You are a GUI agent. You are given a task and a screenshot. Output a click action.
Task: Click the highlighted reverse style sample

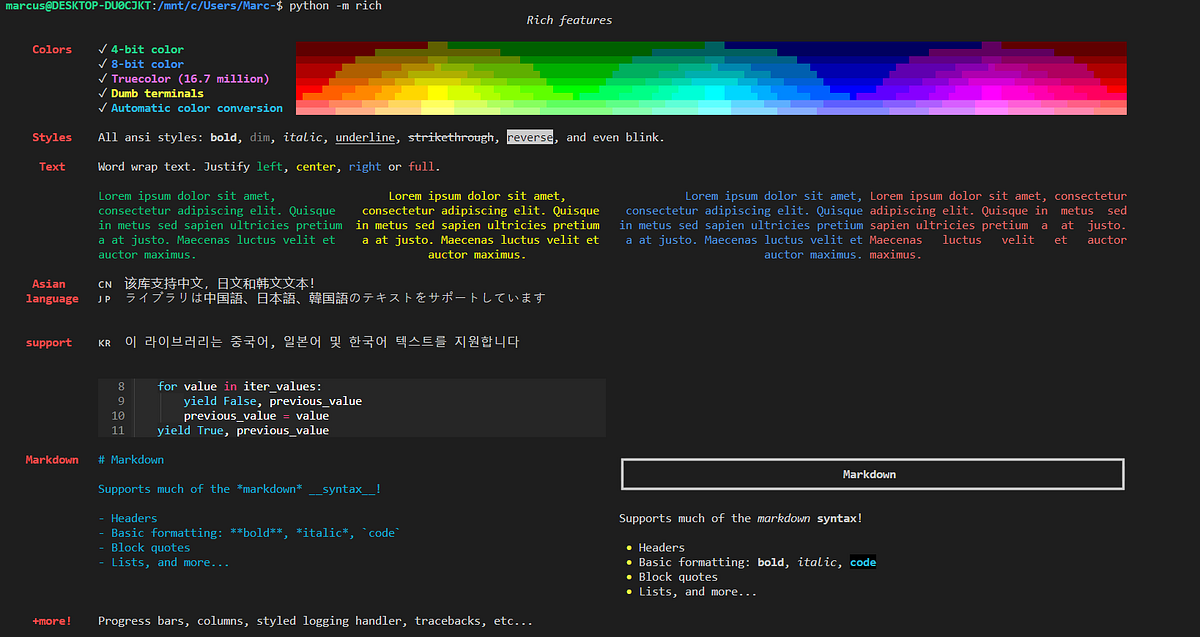[530, 137]
